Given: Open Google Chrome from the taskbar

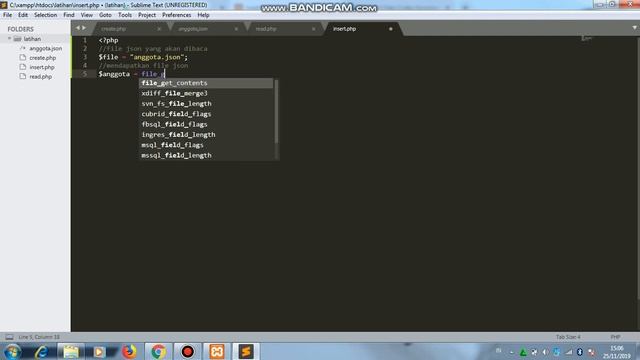Looking at the screenshot, I should [x=158, y=351].
